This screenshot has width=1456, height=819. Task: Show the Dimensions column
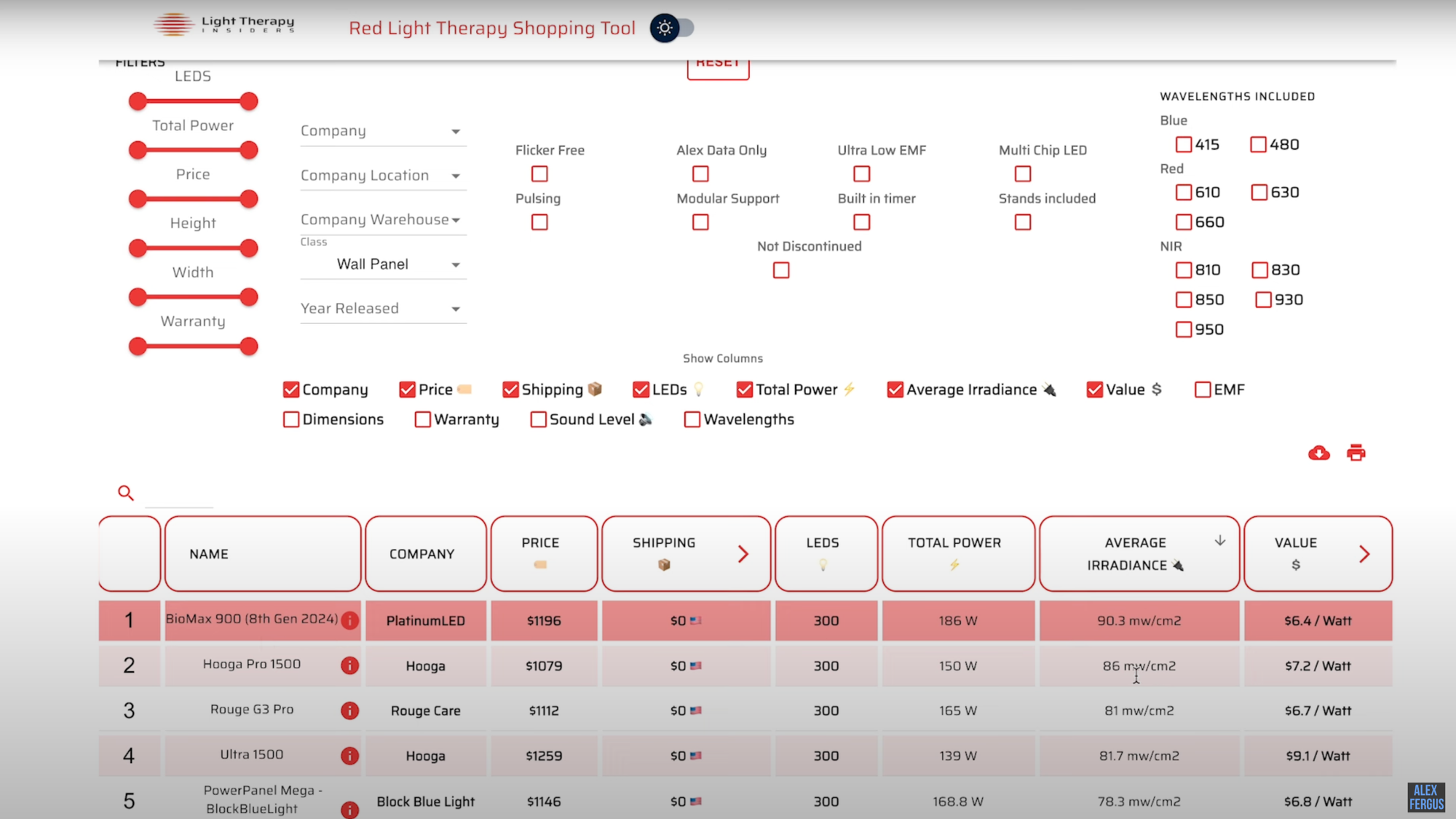click(291, 419)
